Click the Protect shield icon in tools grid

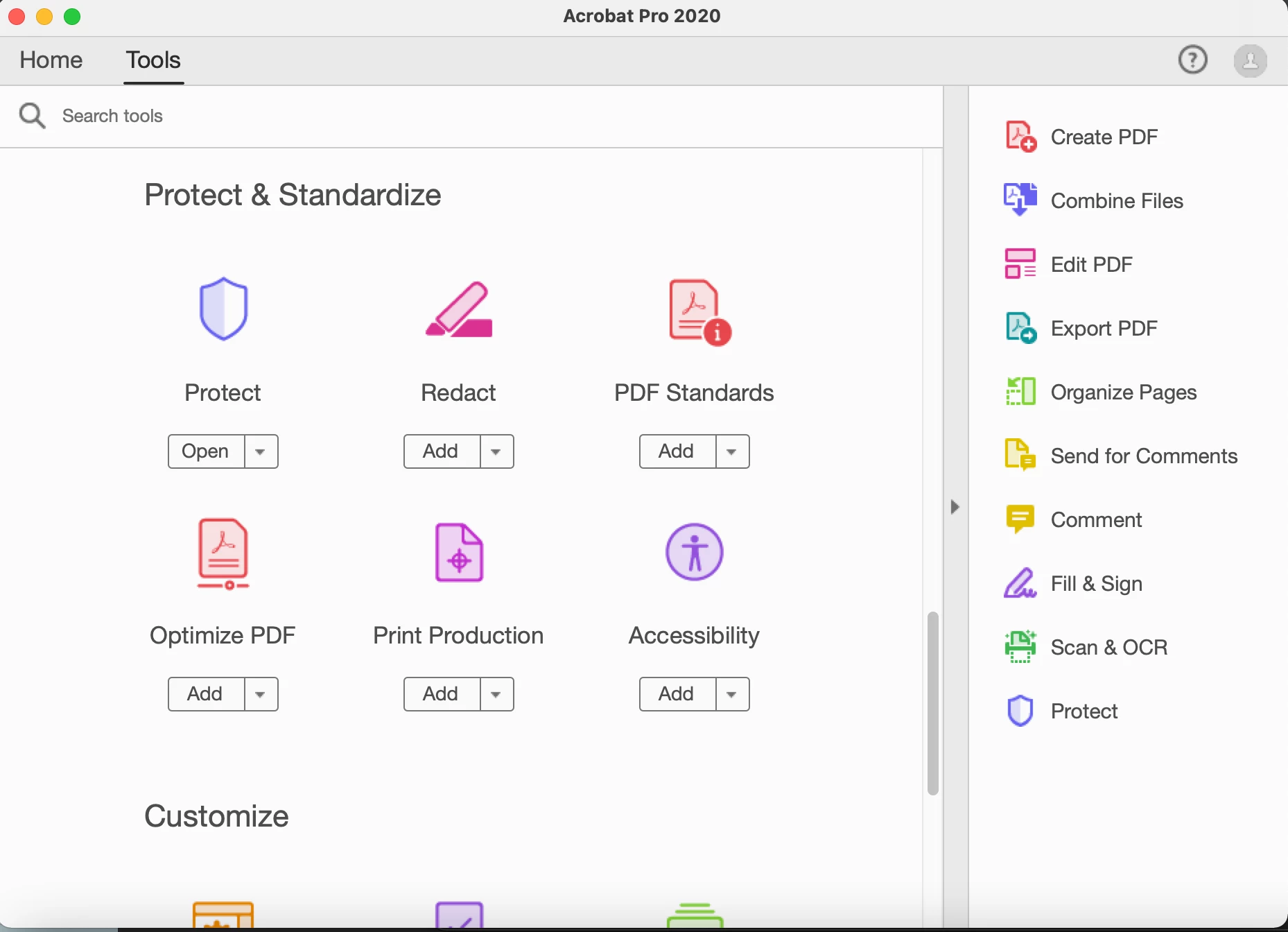[x=223, y=309]
